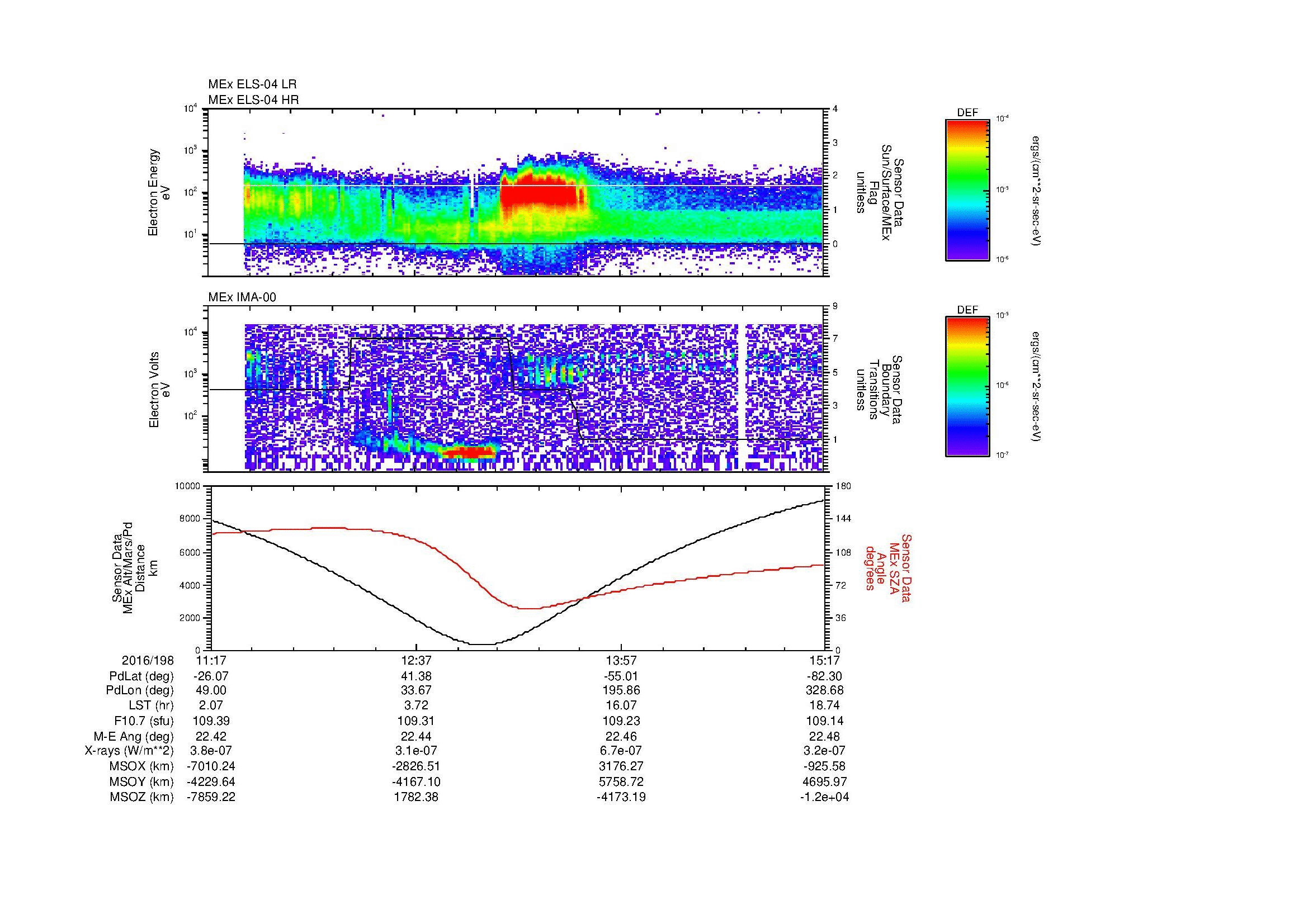Click the red low-energy ion patch in IMA panel
Image resolution: width=1308 pixels, height=924 pixels.
pyautogui.click(x=469, y=452)
